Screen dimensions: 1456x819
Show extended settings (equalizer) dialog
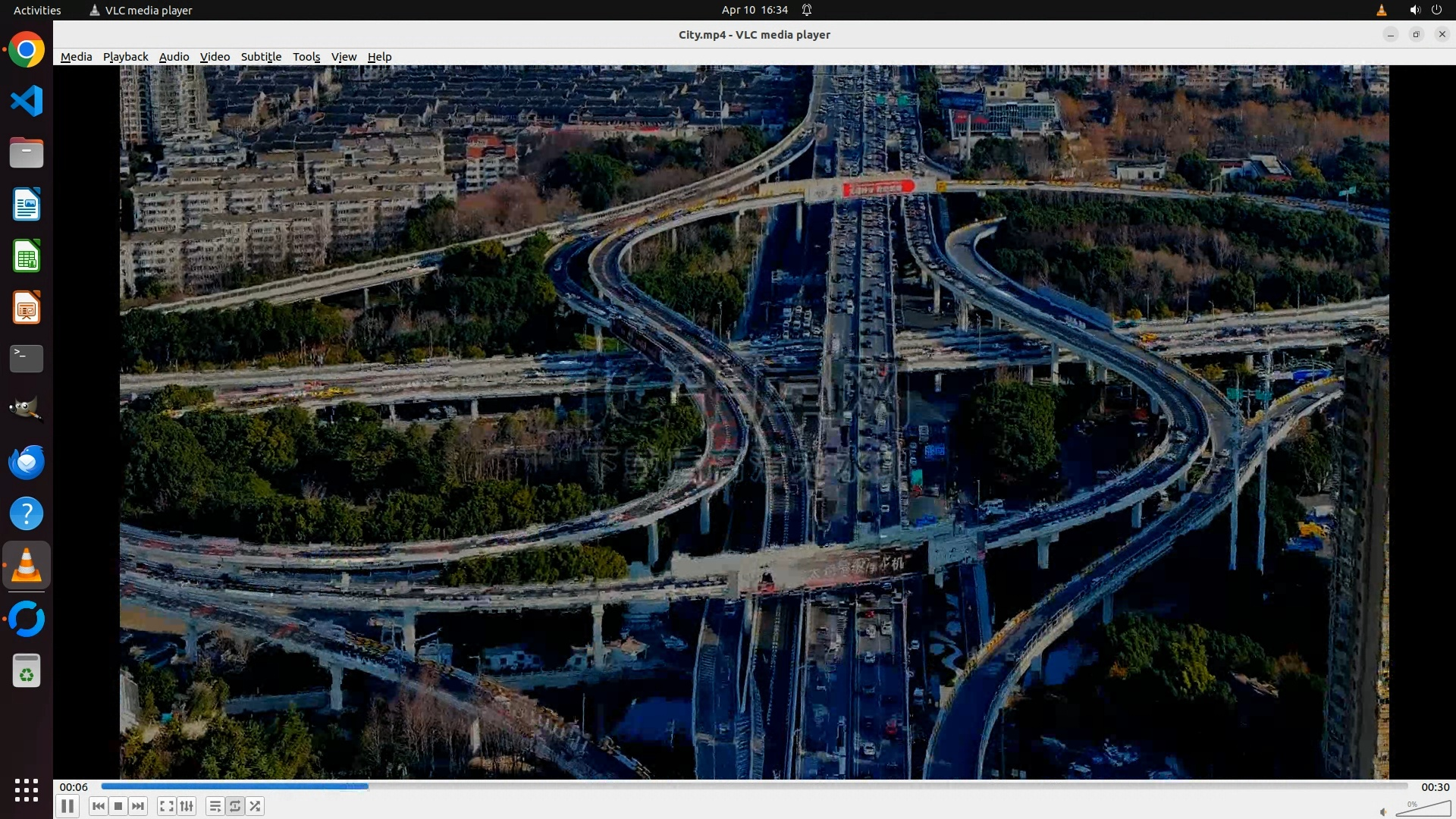[187, 806]
